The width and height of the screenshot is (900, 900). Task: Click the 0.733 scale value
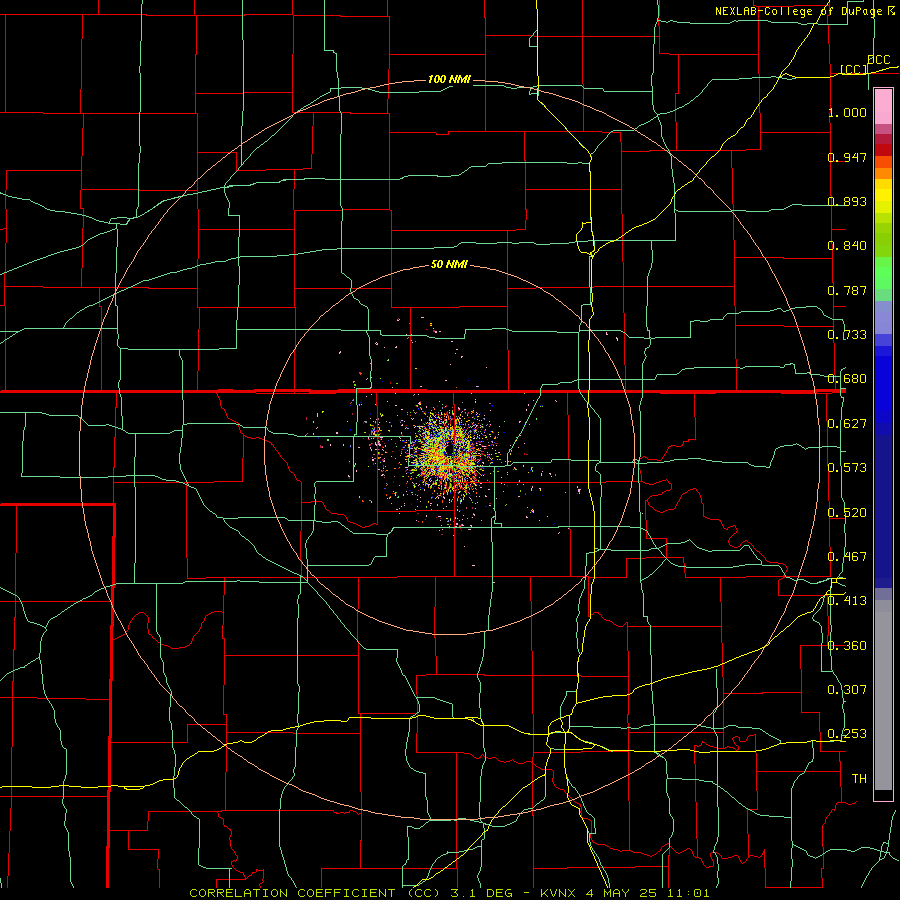(x=847, y=335)
